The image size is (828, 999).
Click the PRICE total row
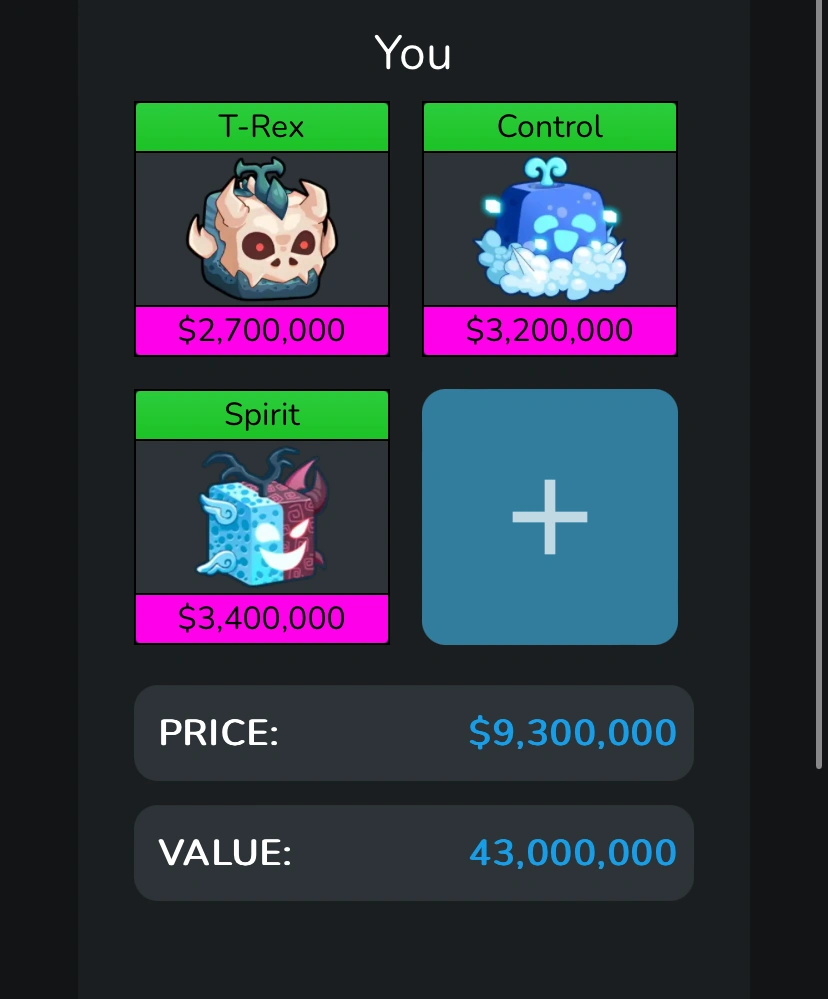click(x=413, y=733)
